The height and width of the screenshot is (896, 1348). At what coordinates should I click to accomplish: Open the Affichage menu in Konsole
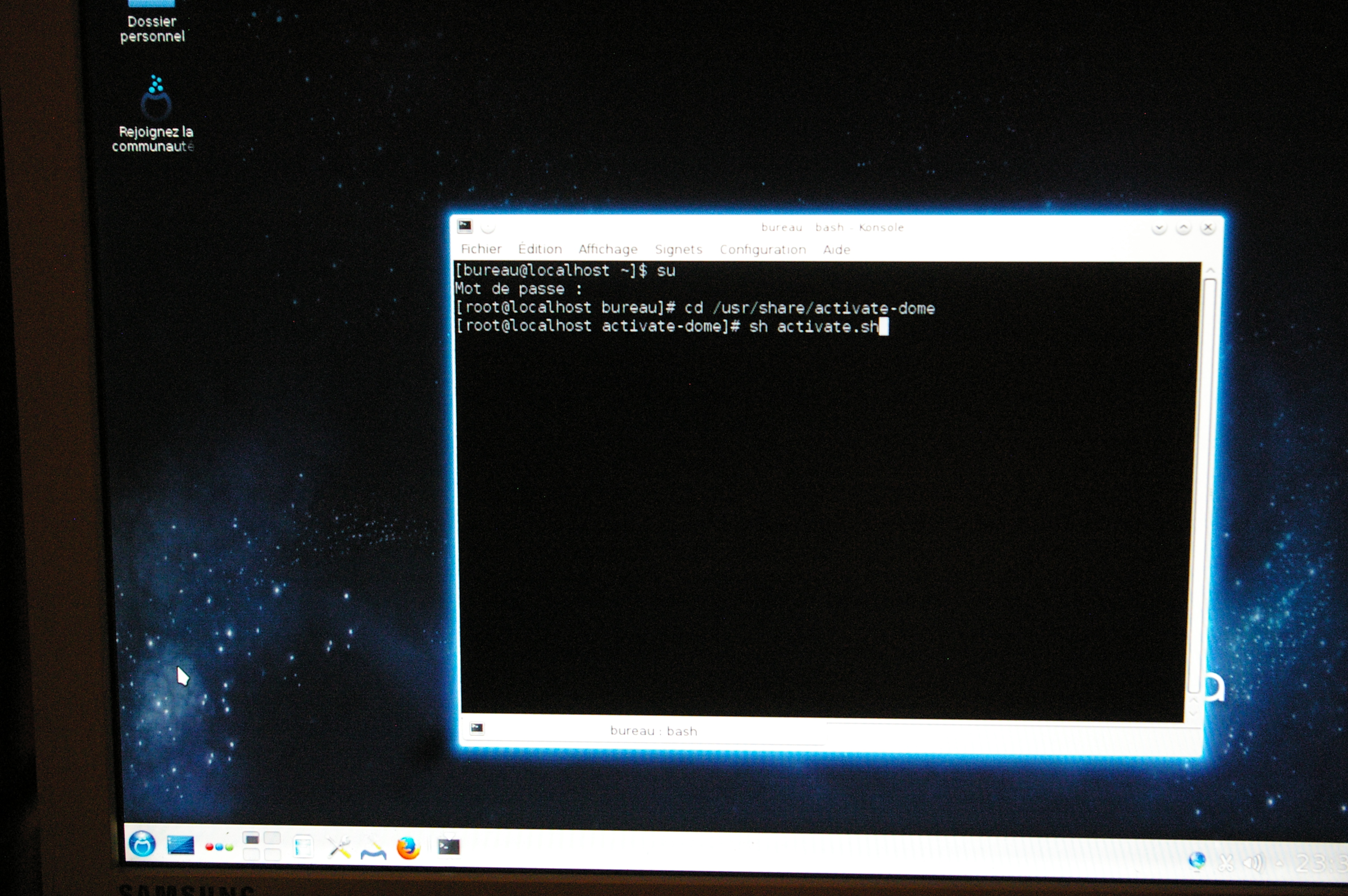tap(607, 249)
